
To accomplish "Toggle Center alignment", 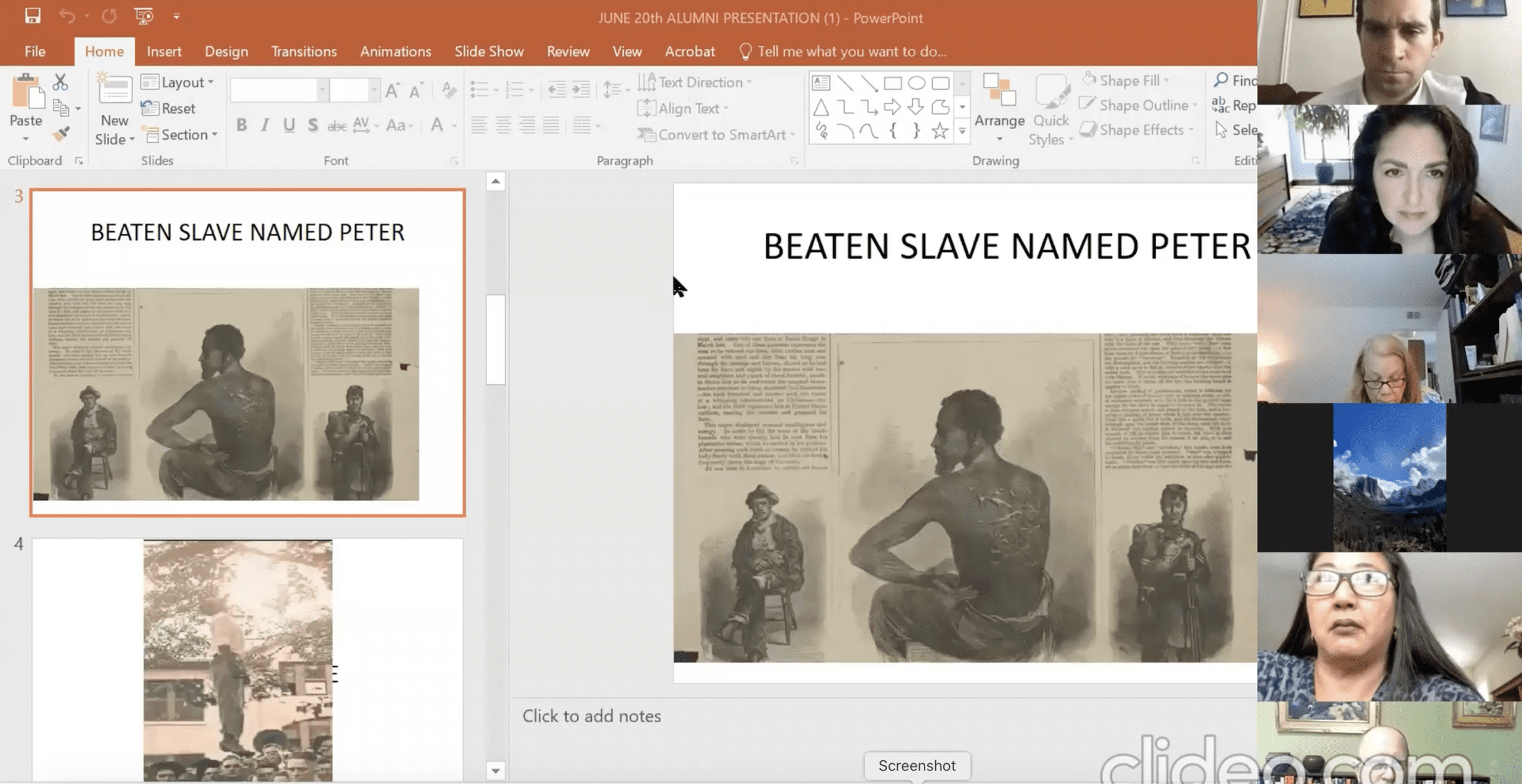I will tap(503, 125).
